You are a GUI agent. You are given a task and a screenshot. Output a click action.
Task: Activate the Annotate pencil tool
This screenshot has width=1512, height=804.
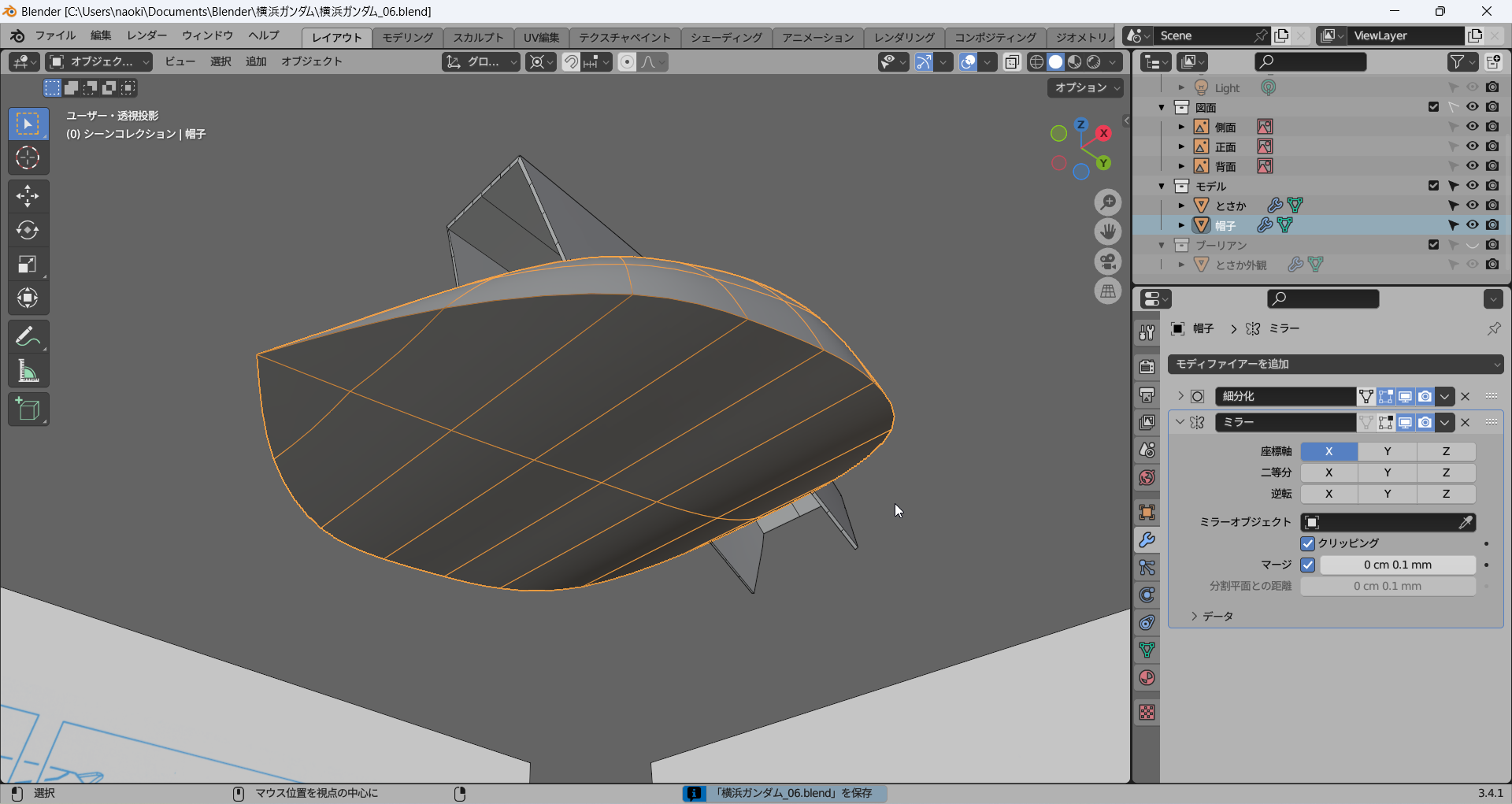[x=28, y=337]
